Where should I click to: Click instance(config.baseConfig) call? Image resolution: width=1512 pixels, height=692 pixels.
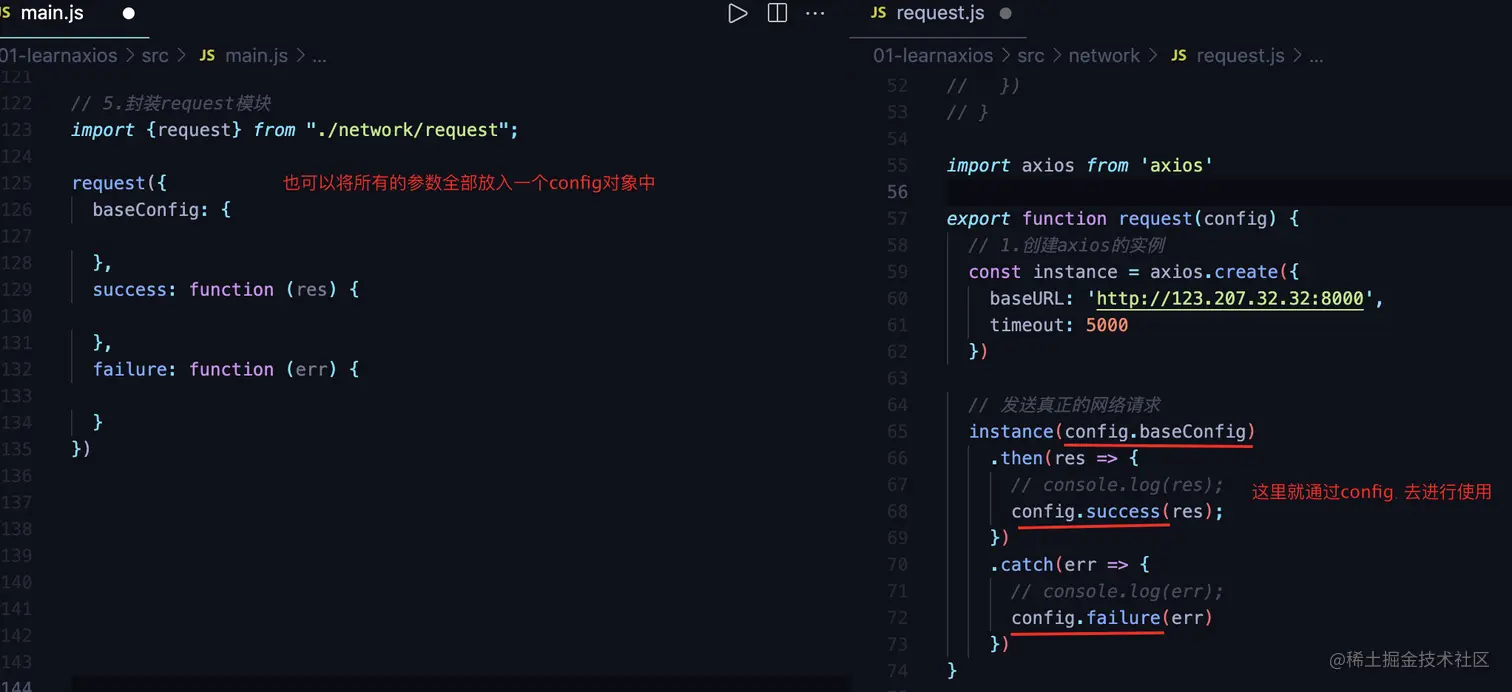[x=1111, y=431]
